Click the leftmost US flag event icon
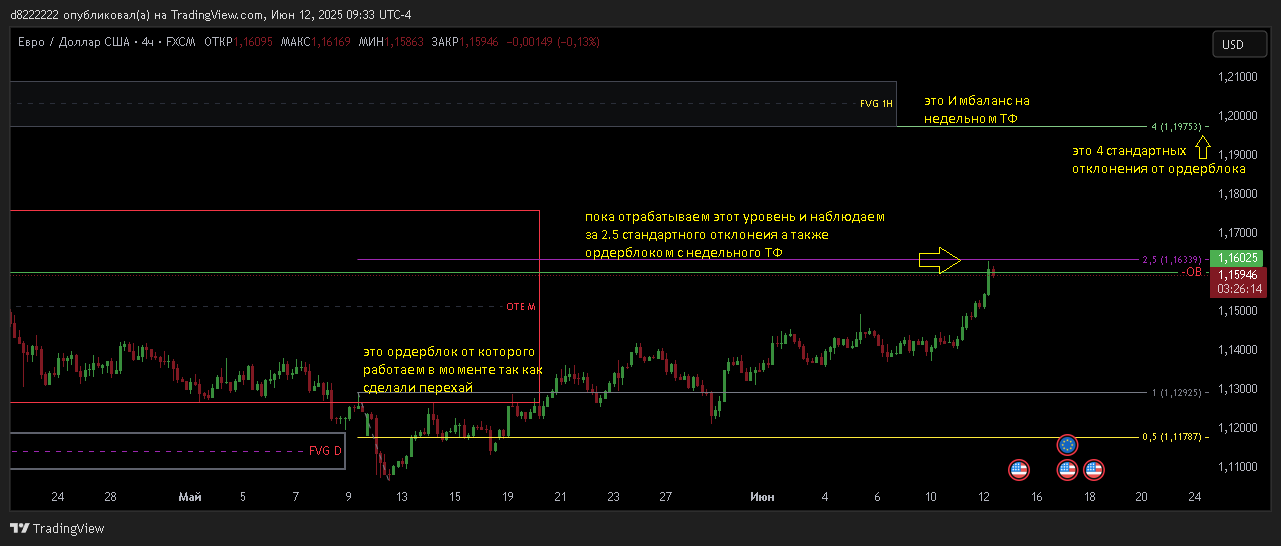1281x546 pixels. click(x=1018, y=468)
